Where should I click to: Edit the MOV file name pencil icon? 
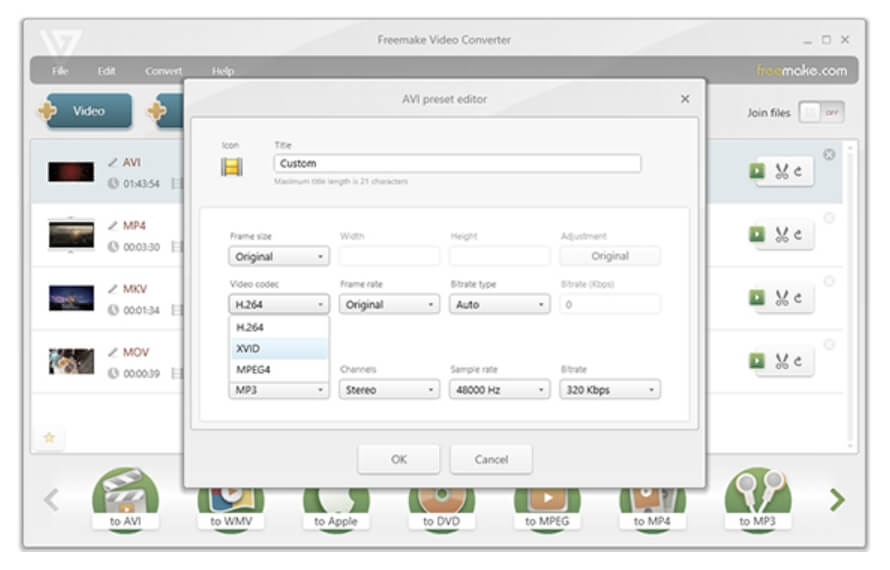pos(113,352)
